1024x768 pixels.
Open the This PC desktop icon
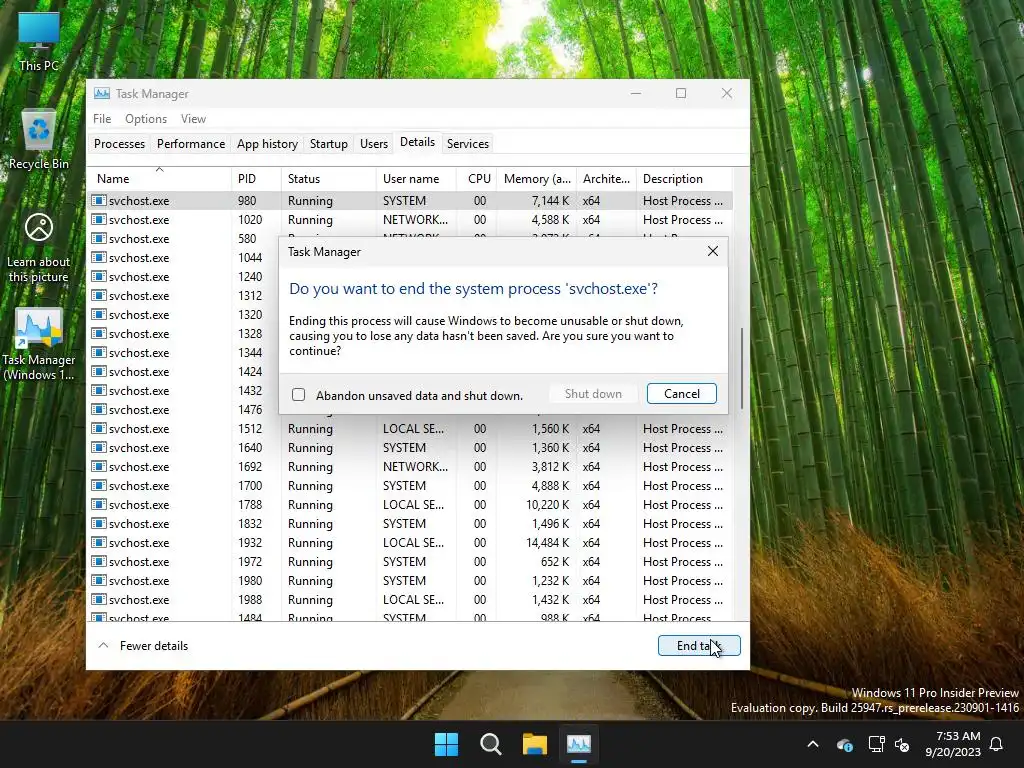39,40
